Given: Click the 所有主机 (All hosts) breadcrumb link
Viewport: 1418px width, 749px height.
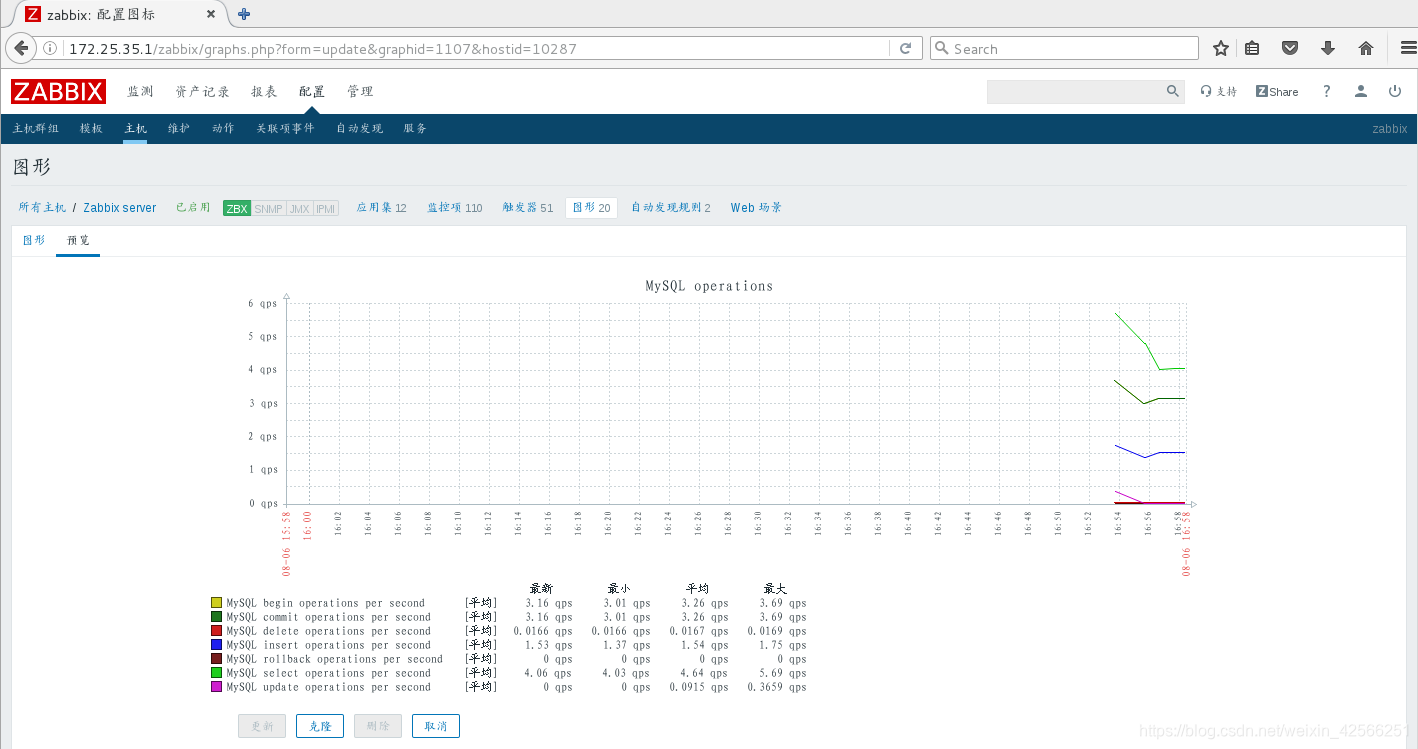Looking at the screenshot, I should coord(42,208).
